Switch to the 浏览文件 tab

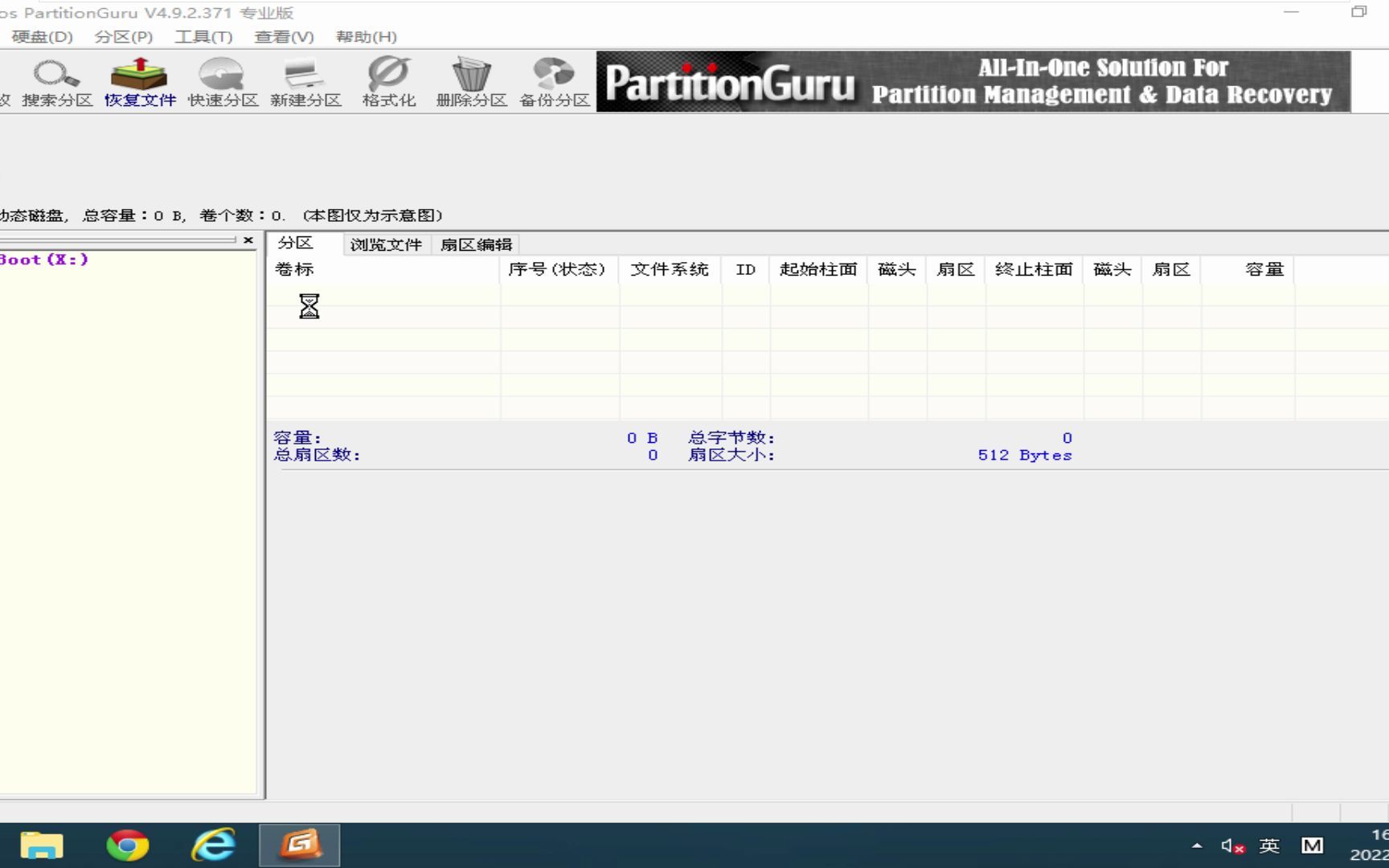pos(387,244)
